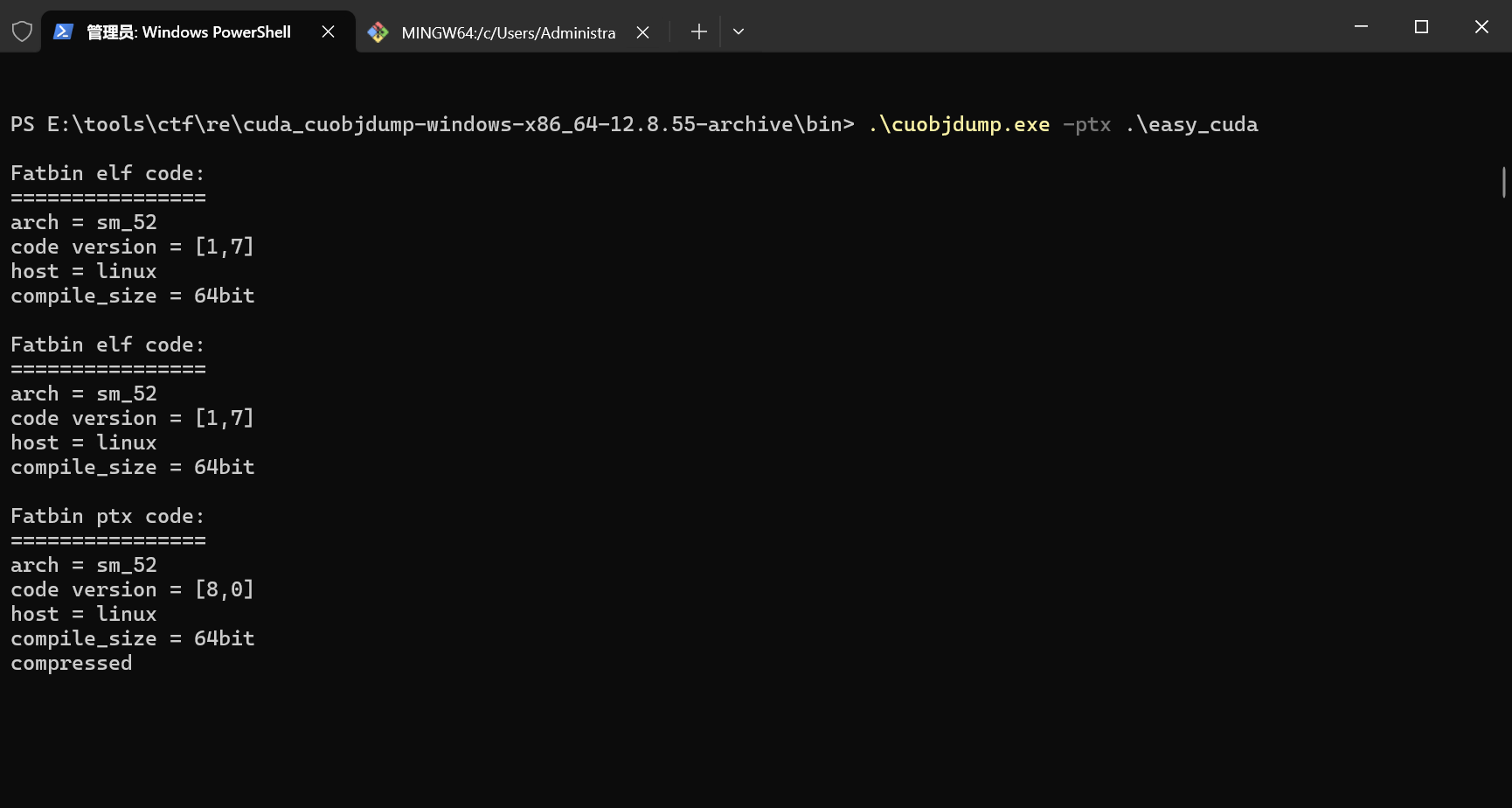Open the new tab dropdown chevron
The image size is (1512, 808).
pos(738,31)
